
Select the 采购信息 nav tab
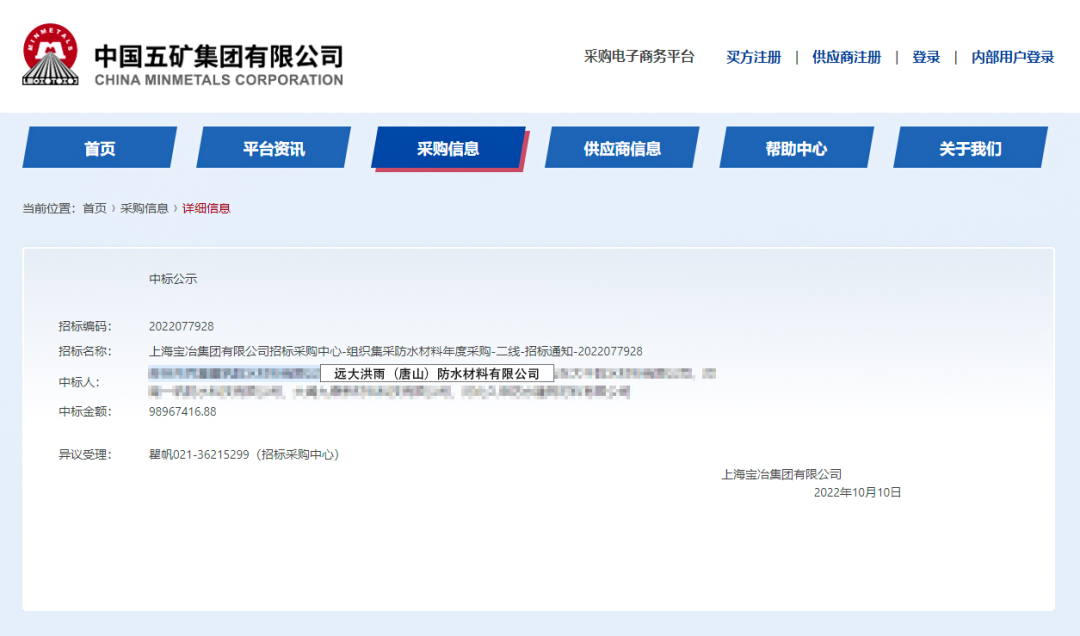coord(448,147)
